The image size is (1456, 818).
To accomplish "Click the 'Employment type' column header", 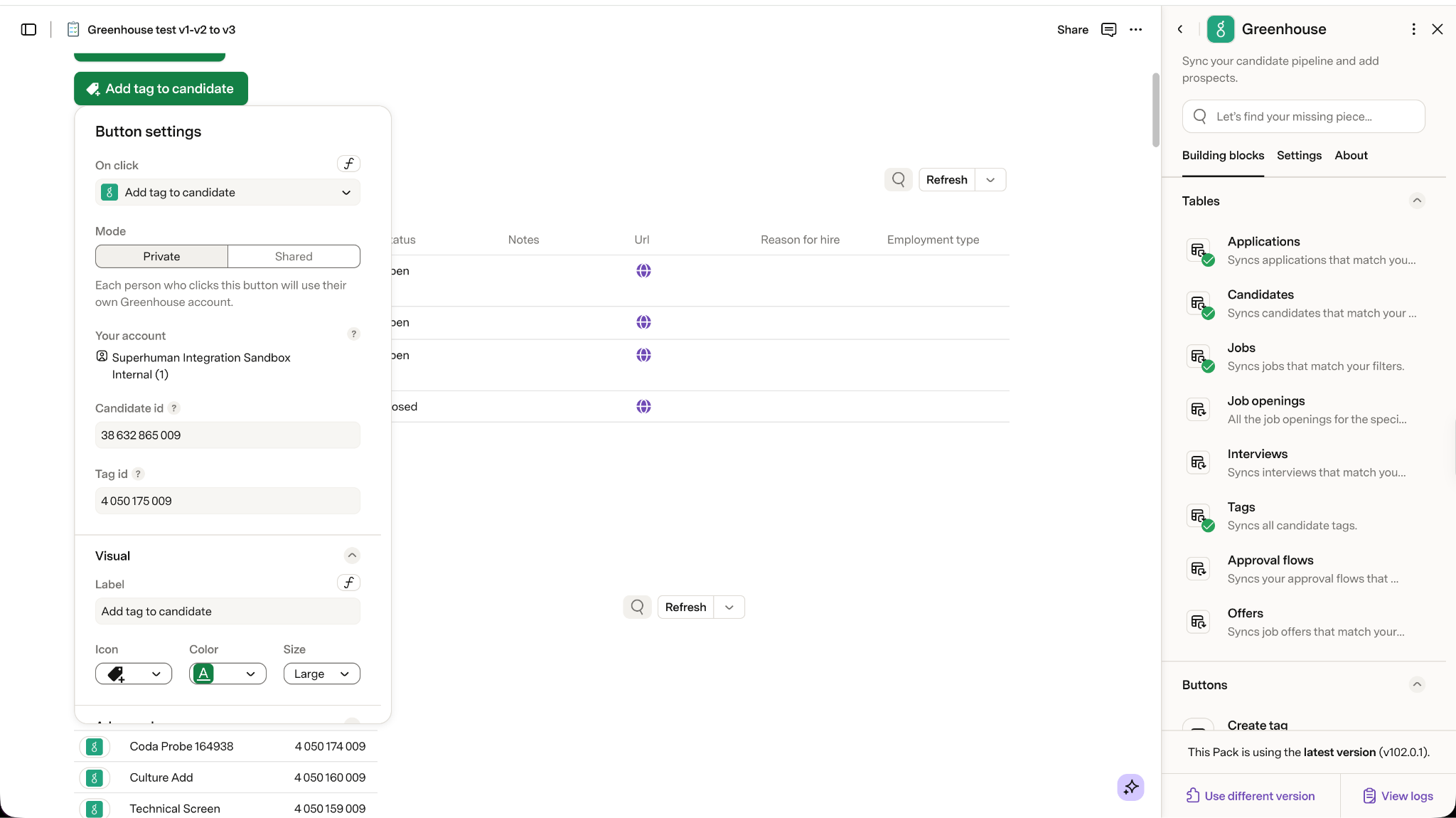I will [x=933, y=240].
